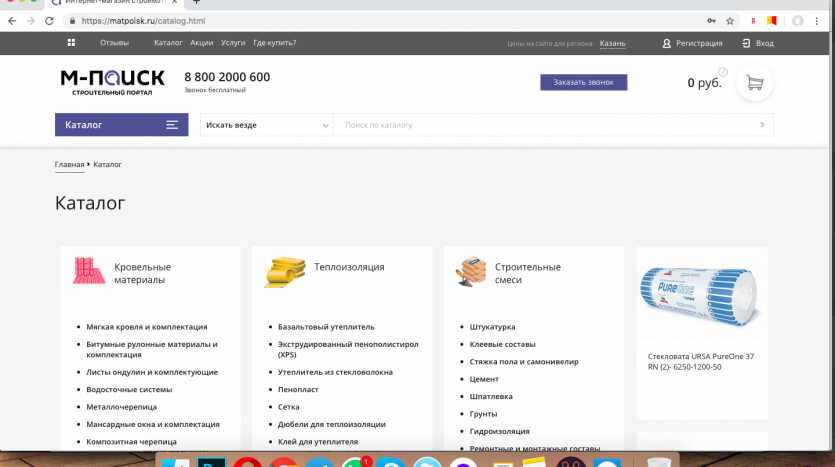Click the M-Поиск site logo
835x467 pixels.
[x=111, y=82]
